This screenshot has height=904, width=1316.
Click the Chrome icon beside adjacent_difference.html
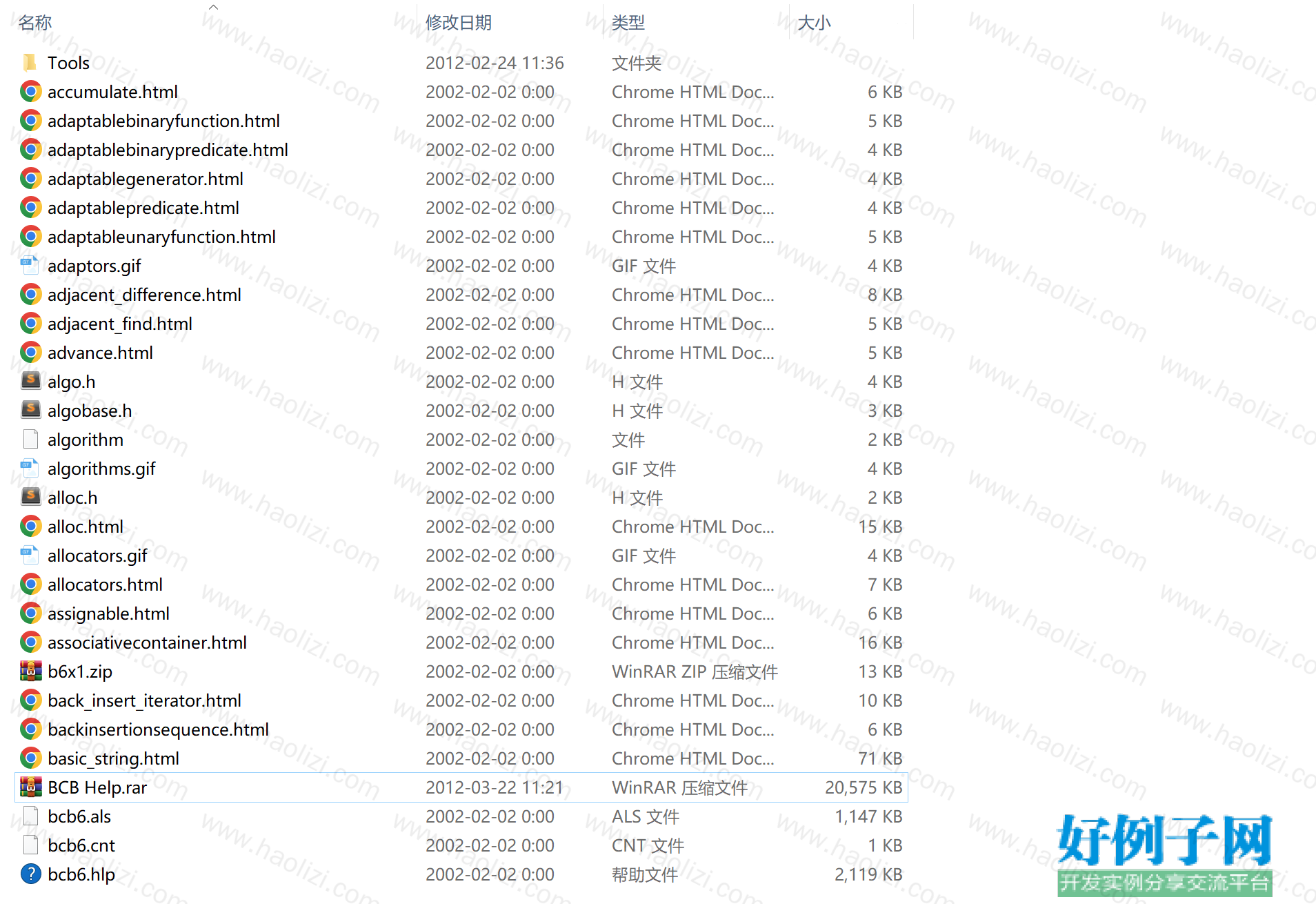(x=30, y=295)
